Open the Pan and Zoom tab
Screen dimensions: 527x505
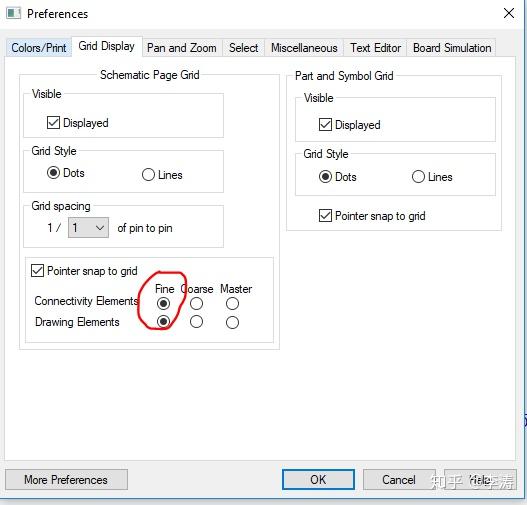coord(181,48)
